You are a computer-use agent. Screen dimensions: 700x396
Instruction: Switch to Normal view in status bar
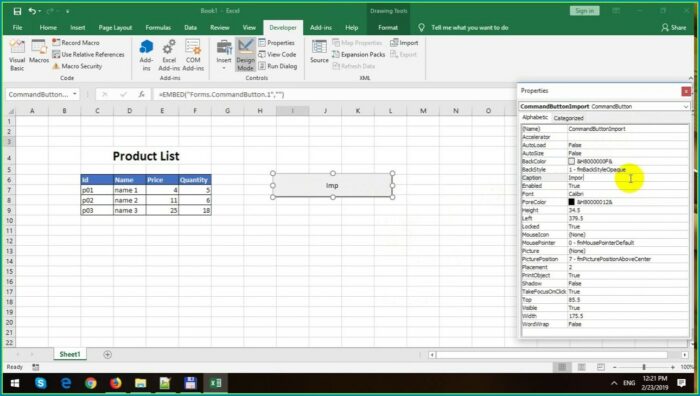562,367
